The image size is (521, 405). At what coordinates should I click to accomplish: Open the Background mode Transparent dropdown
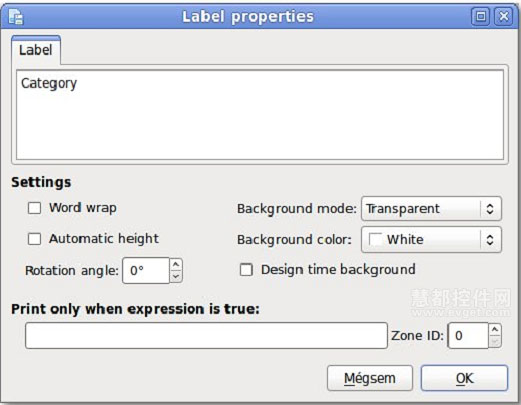[x=431, y=209]
